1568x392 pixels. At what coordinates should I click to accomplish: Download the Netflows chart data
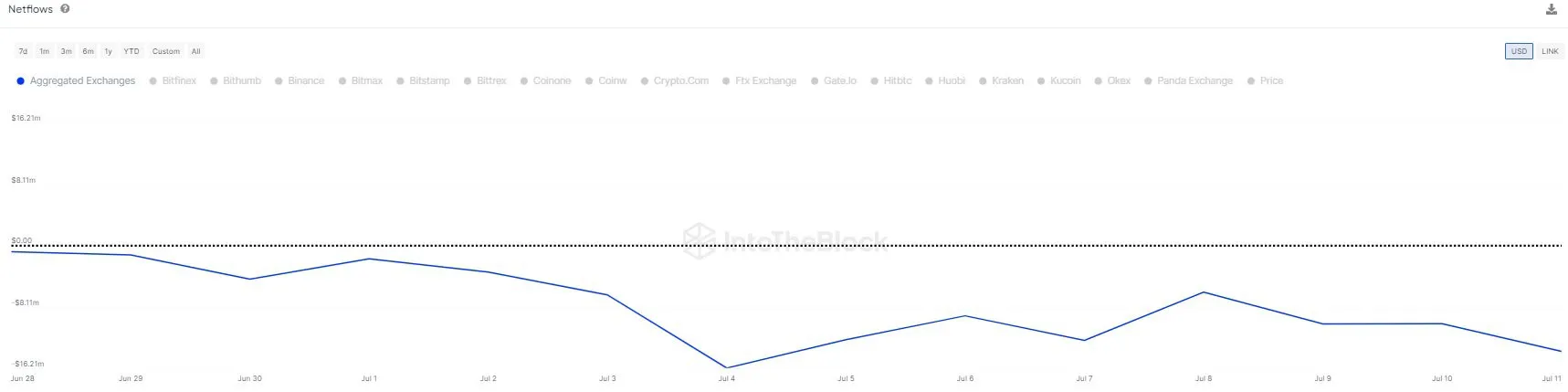pos(1551,10)
